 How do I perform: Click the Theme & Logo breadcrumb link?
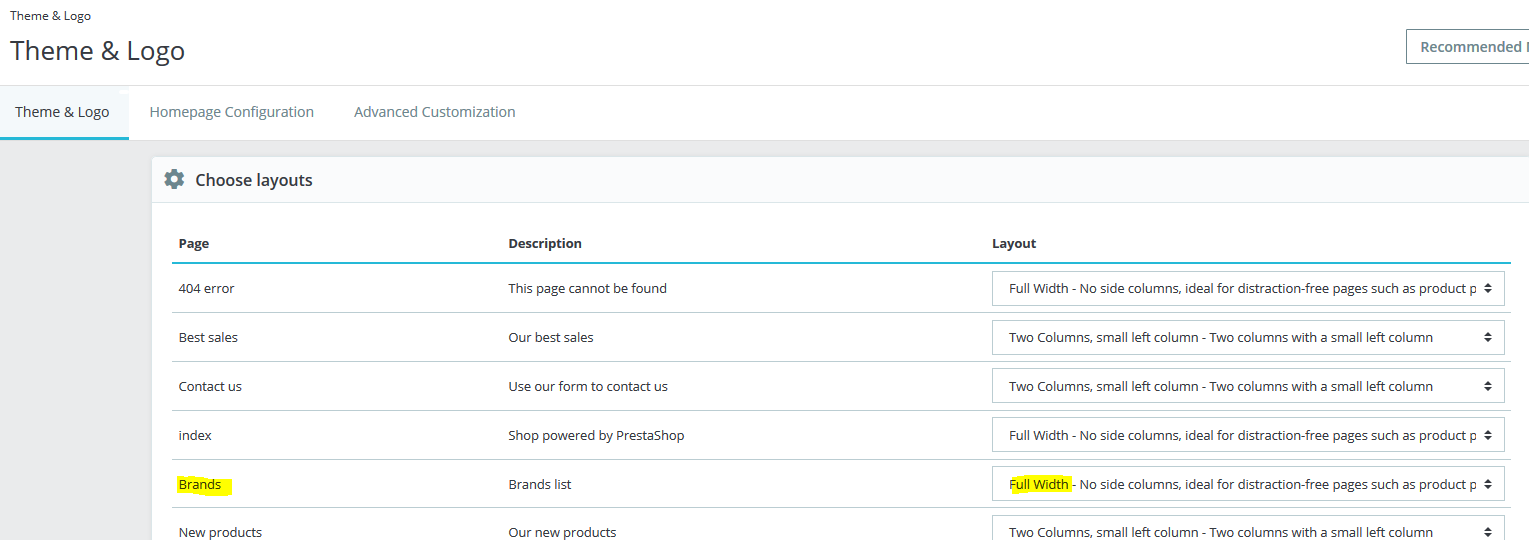(x=50, y=16)
